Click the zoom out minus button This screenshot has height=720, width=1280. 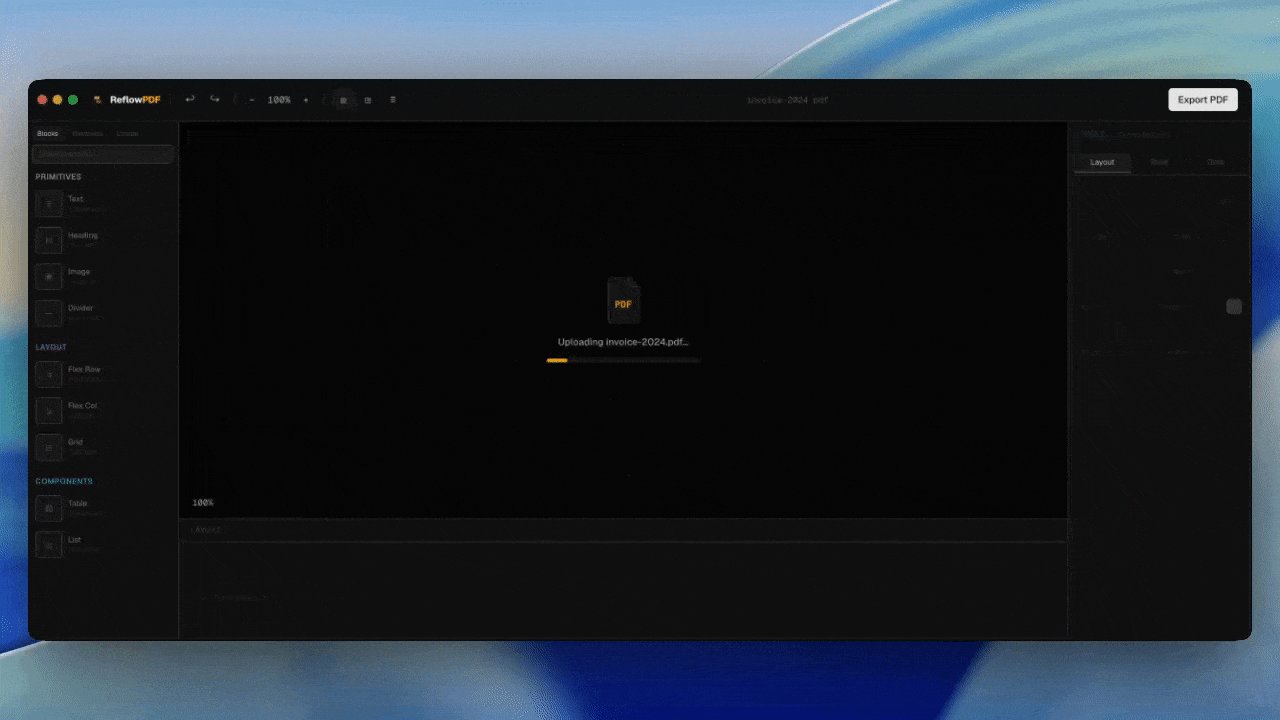(x=252, y=100)
